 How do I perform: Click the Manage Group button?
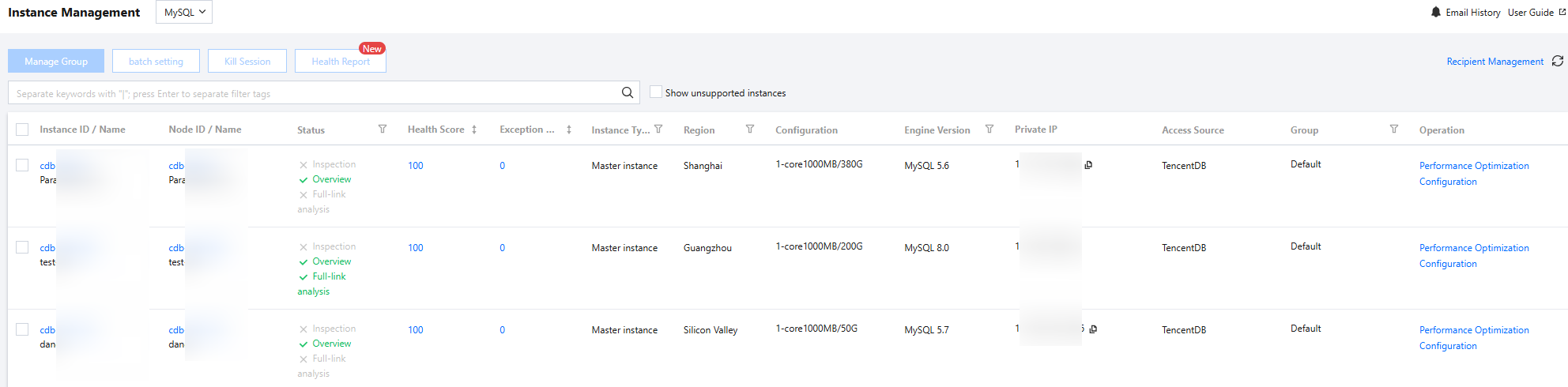click(x=56, y=61)
